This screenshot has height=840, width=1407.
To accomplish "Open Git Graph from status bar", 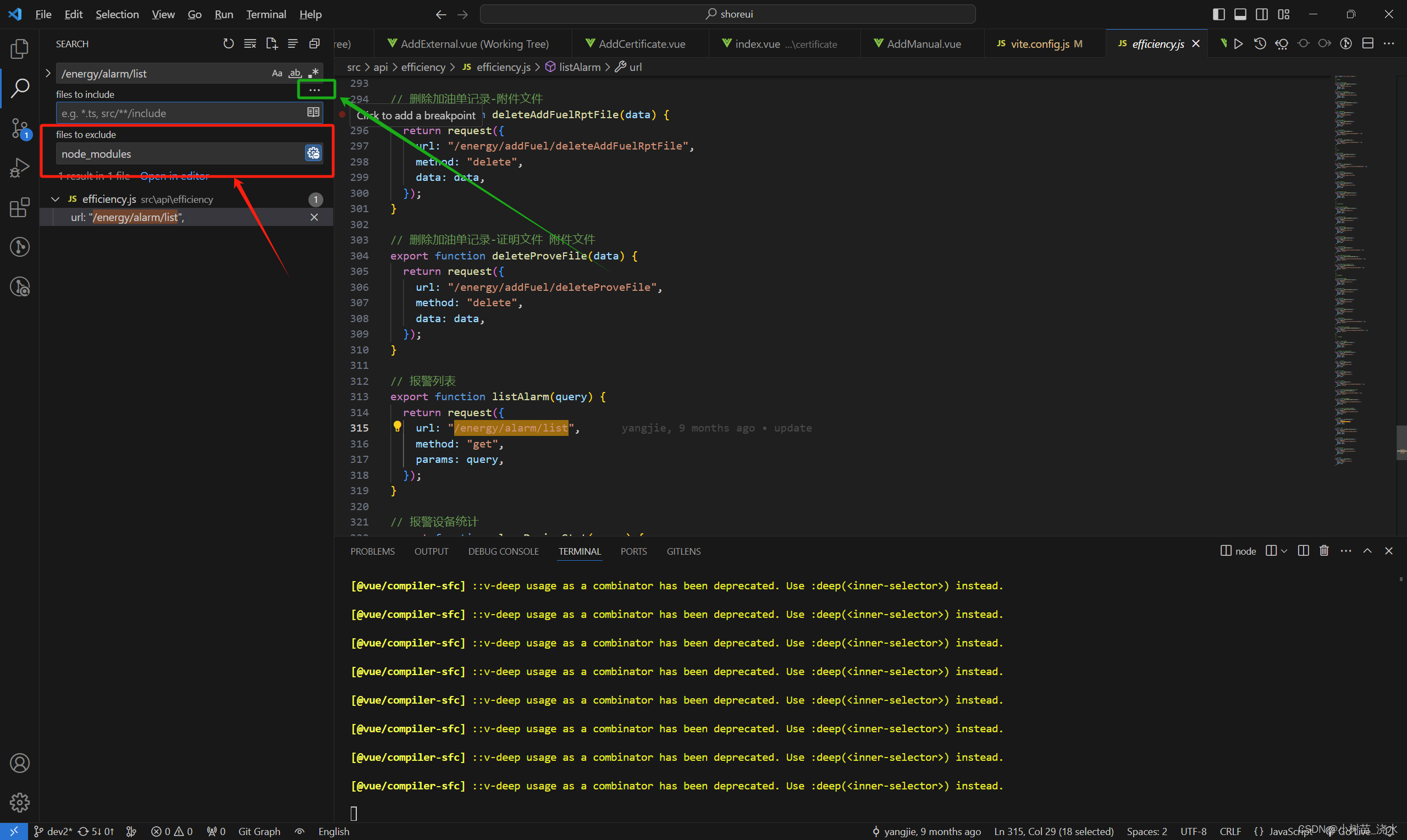I will (258, 831).
